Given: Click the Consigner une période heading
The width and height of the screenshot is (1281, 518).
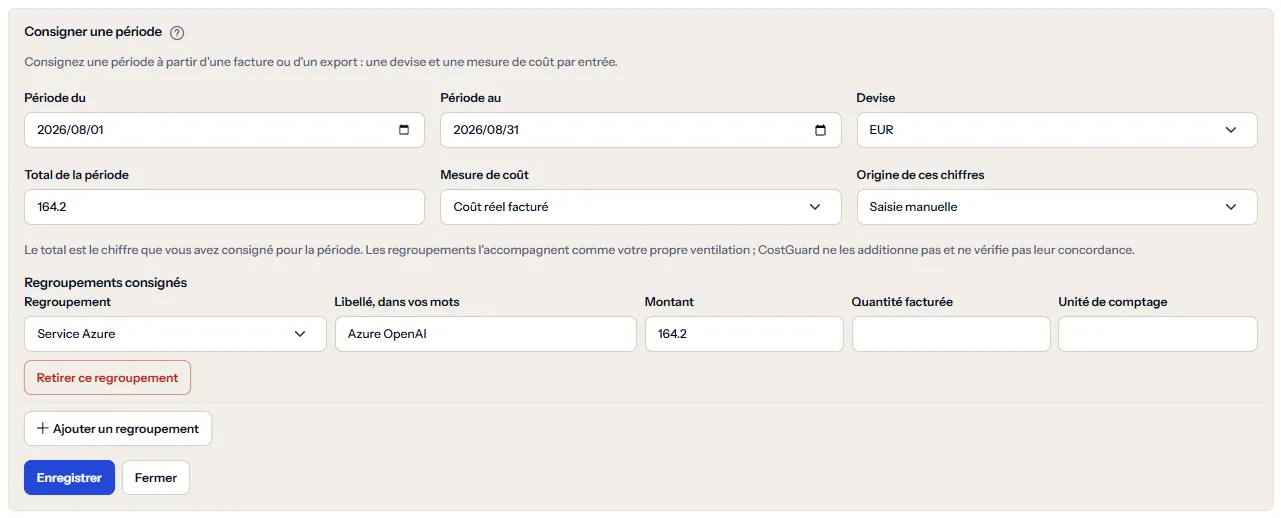Looking at the screenshot, I should [93, 32].
